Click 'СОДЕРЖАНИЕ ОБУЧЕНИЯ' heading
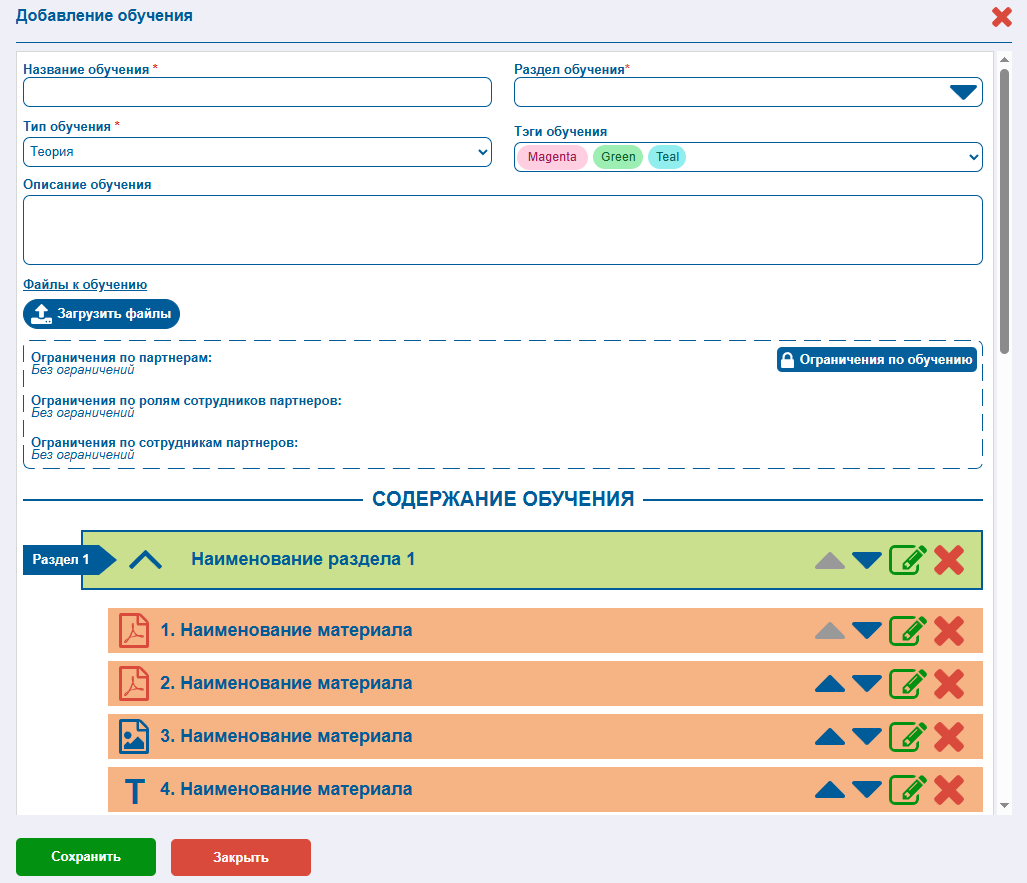Viewport: 1027px width, 883px height. (x=503, y=499)
